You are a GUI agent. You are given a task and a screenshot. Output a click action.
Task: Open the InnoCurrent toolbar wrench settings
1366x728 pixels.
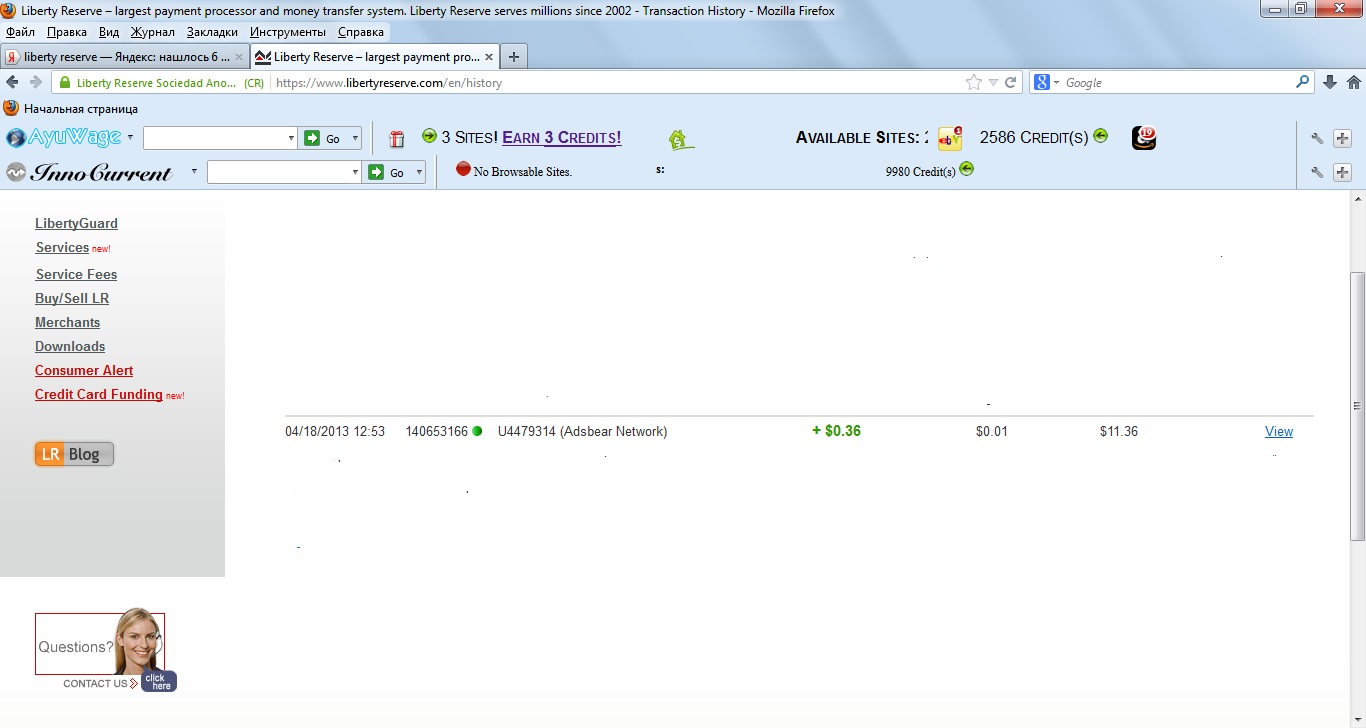tap(1317, 173)
